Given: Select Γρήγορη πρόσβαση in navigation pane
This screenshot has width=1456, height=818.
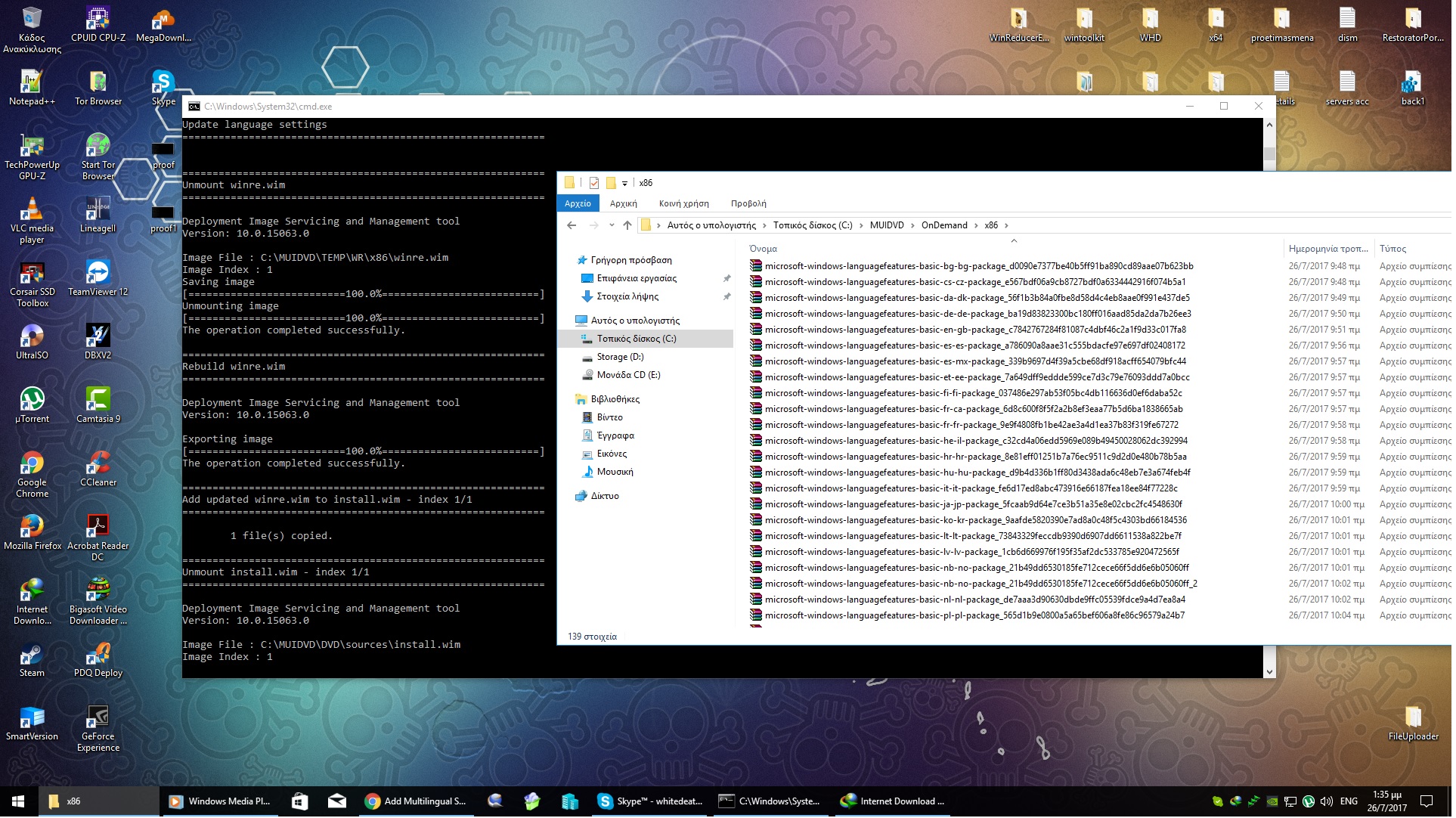Looking at the screenshot, I should click(633, 261).
